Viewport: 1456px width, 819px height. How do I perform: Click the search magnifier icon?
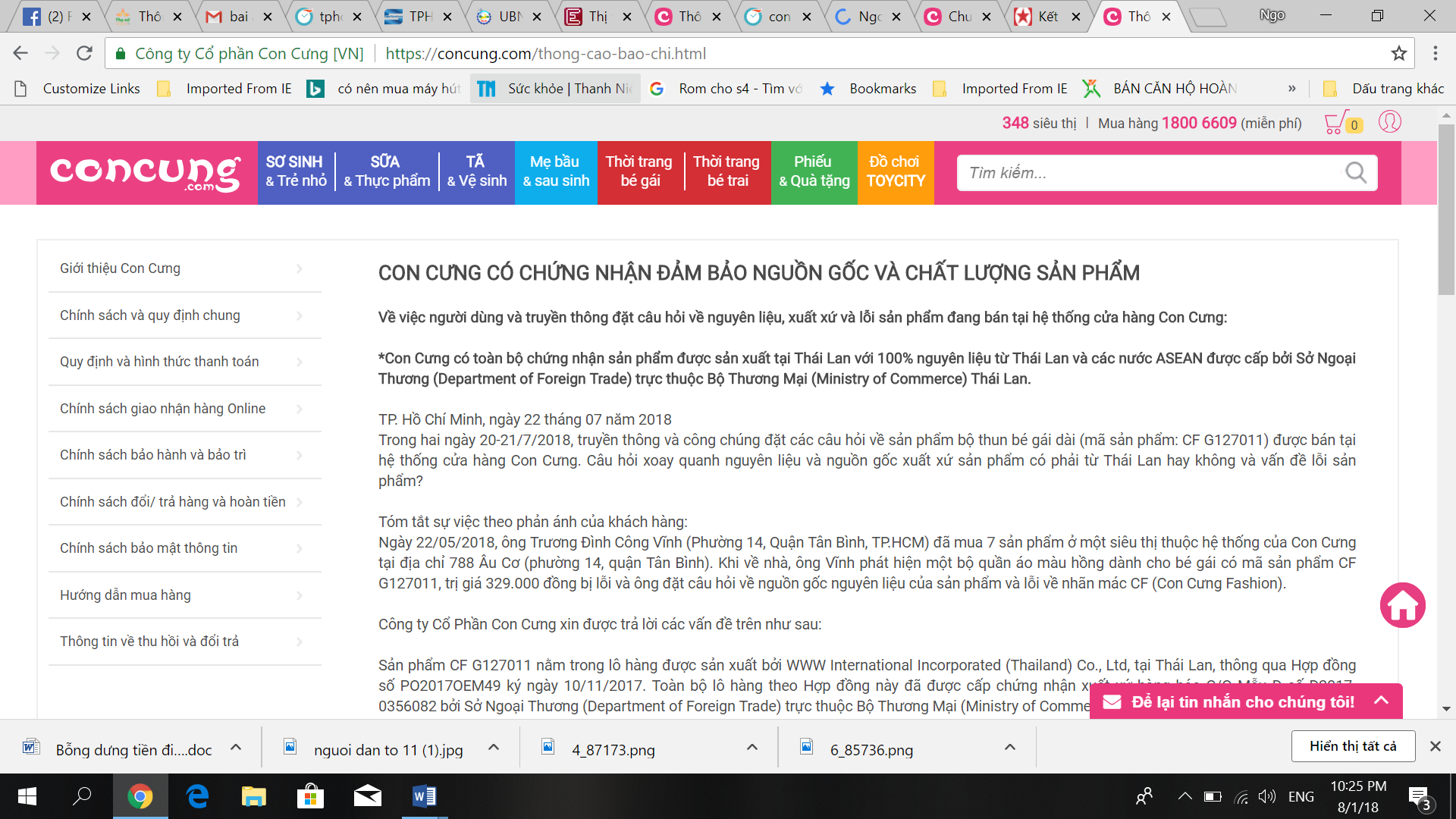point(1356,173)
